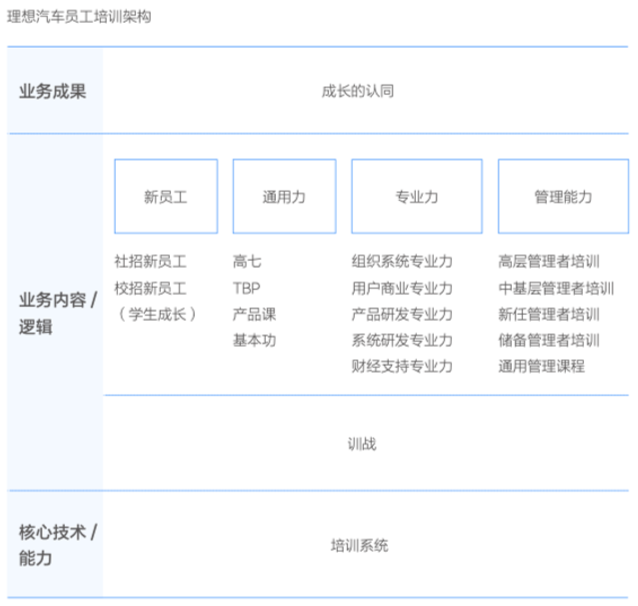Click 新任管理者培训
Image resolution: width=638 pixels, height=606 pixels.
(549, 314)
